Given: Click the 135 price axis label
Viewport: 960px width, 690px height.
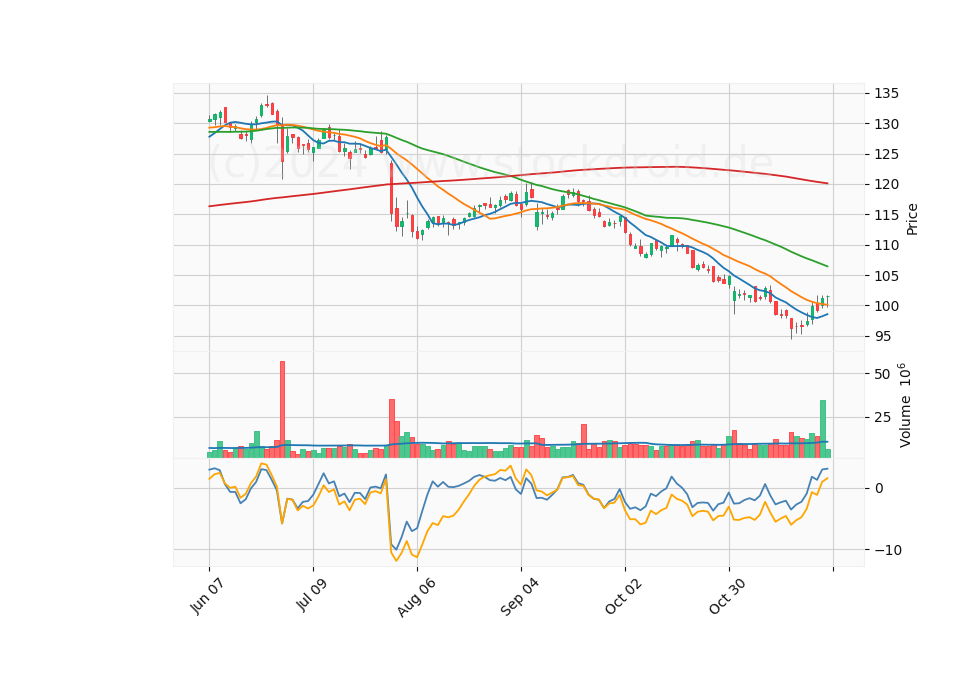Looking at the screenshot, I should pyautogui.click(x=886, y=94).
